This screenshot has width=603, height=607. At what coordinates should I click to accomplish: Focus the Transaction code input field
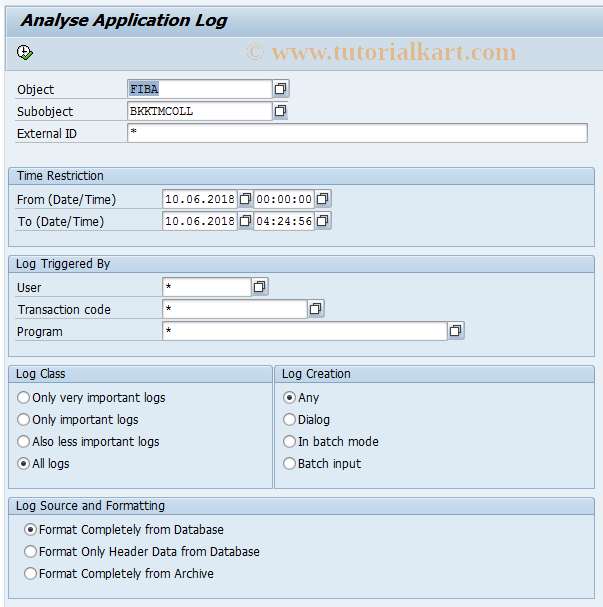click(235, 309)
